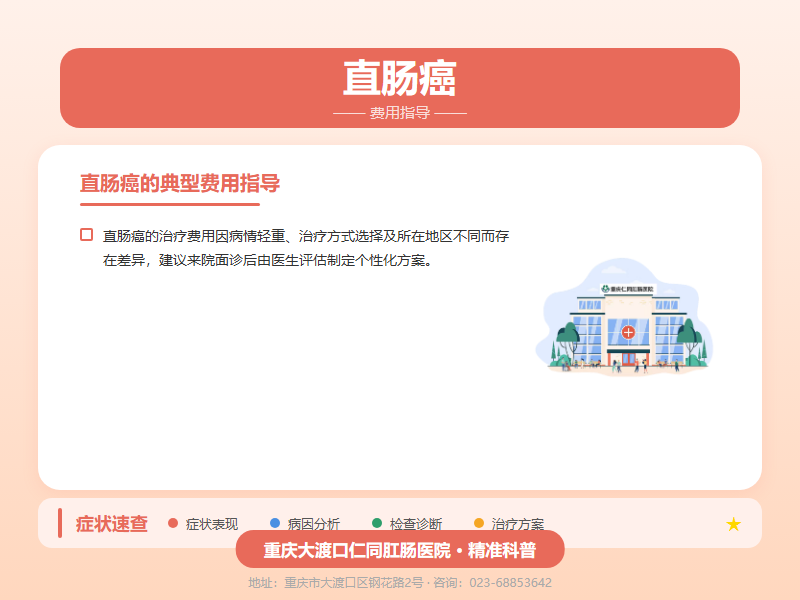Click the hospital building illustration
Screen dimensions: 800x600
pos(623,317)
